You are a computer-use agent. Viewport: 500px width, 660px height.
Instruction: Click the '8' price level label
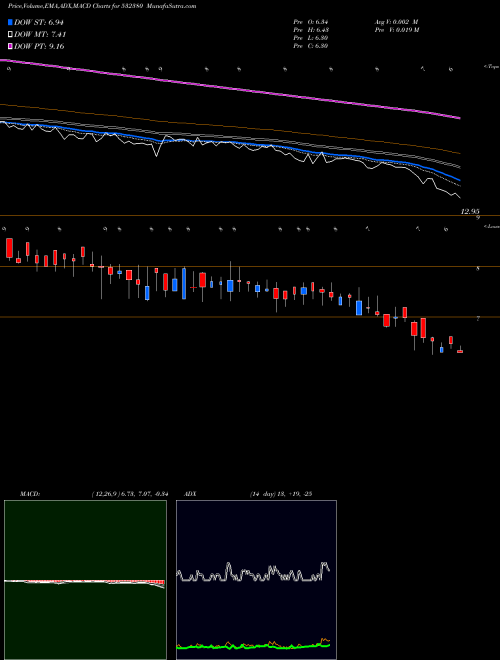[478, 269]
